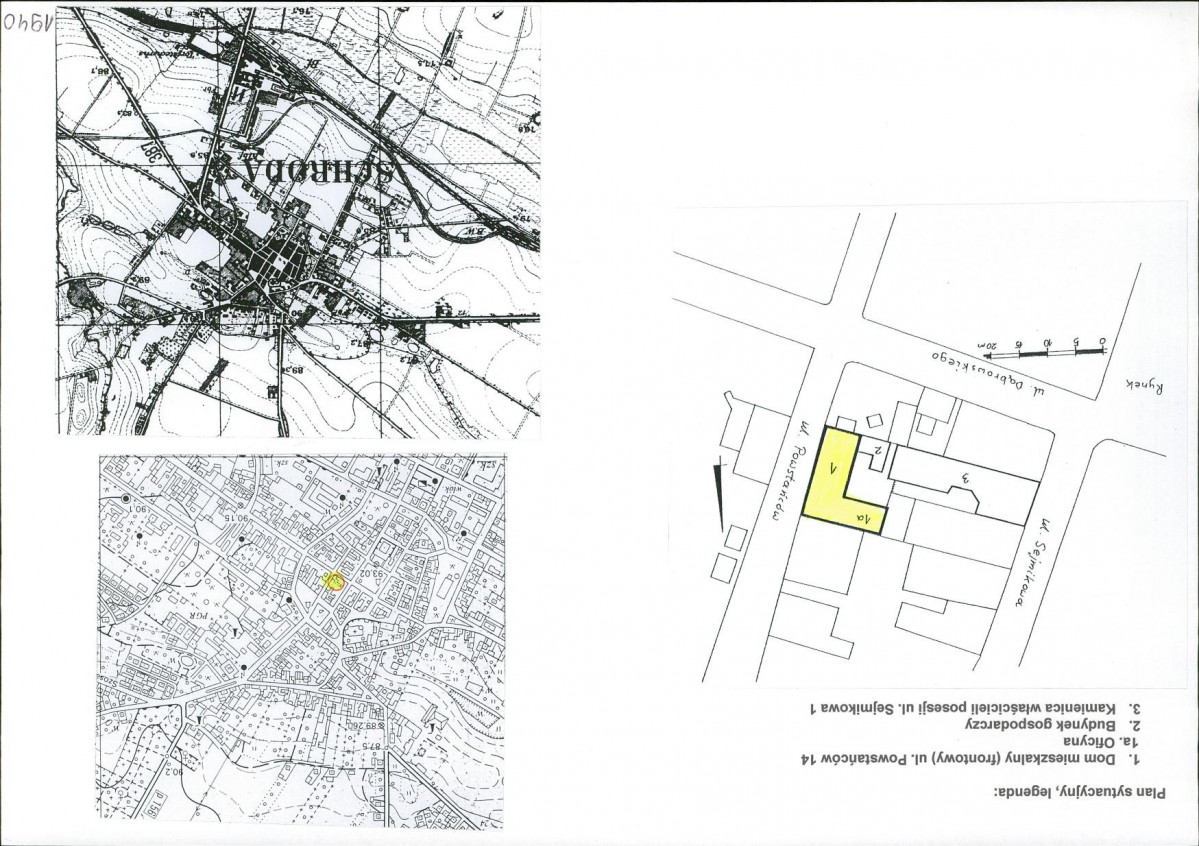Click the 'Plan sytuacyjny, legenda' heading
Screen dimensions: 1199x846
tap(1080, 792)
